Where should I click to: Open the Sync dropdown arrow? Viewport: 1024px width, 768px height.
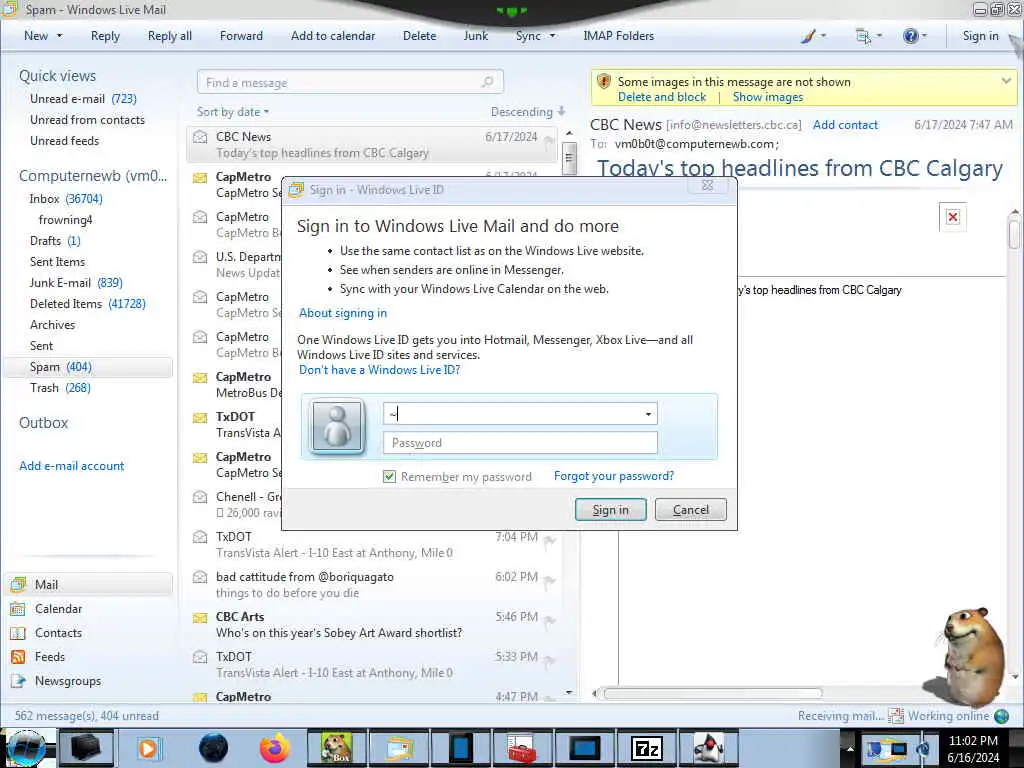(x=552, y=36)
